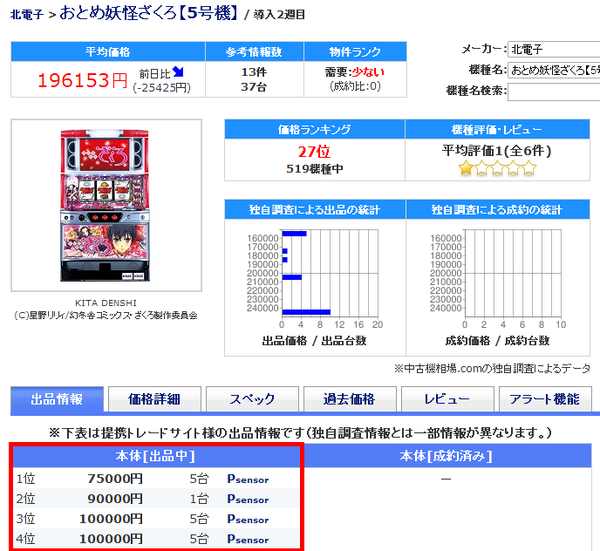600x551 pixels.
Task: Open Psensor link in 4位 row
Action: tap(248, 539)
